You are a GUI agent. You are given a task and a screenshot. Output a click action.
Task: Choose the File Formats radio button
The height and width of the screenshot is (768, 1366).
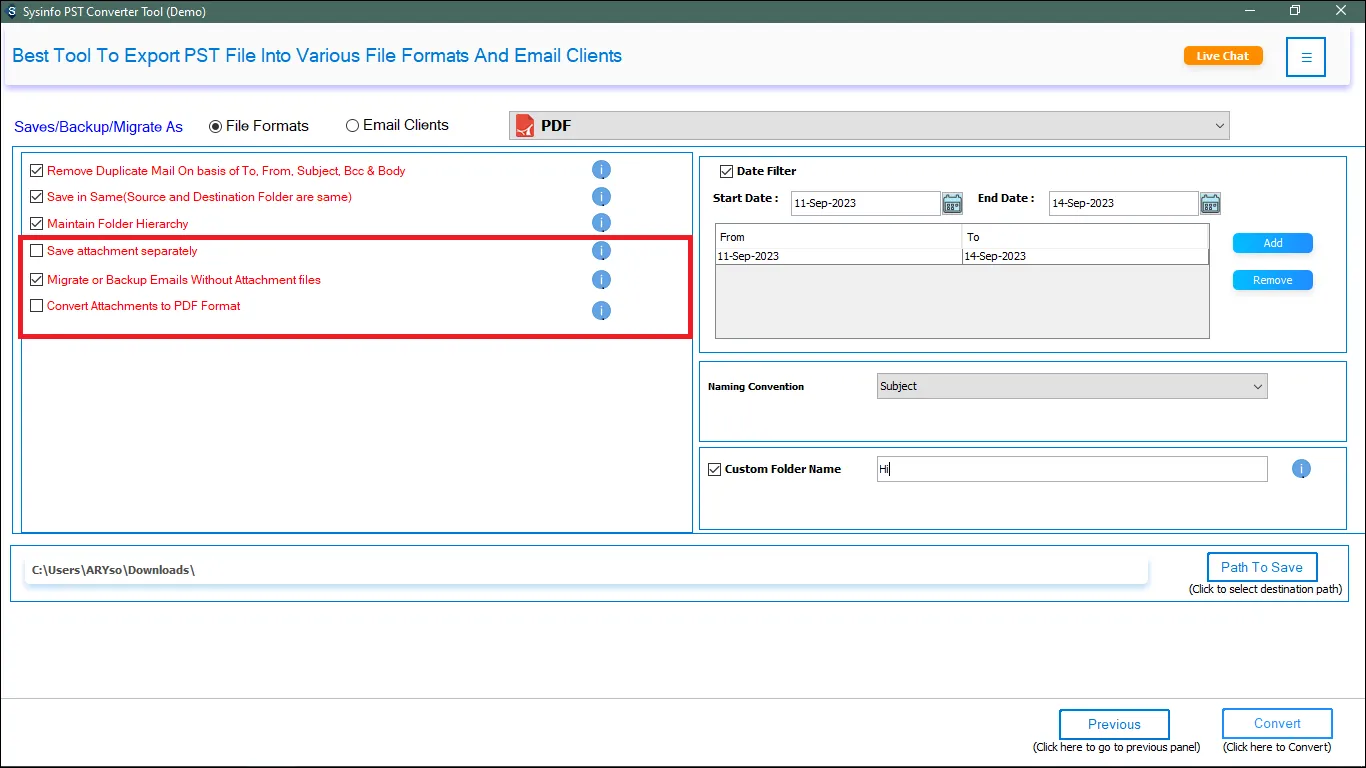tap(215, 127)
